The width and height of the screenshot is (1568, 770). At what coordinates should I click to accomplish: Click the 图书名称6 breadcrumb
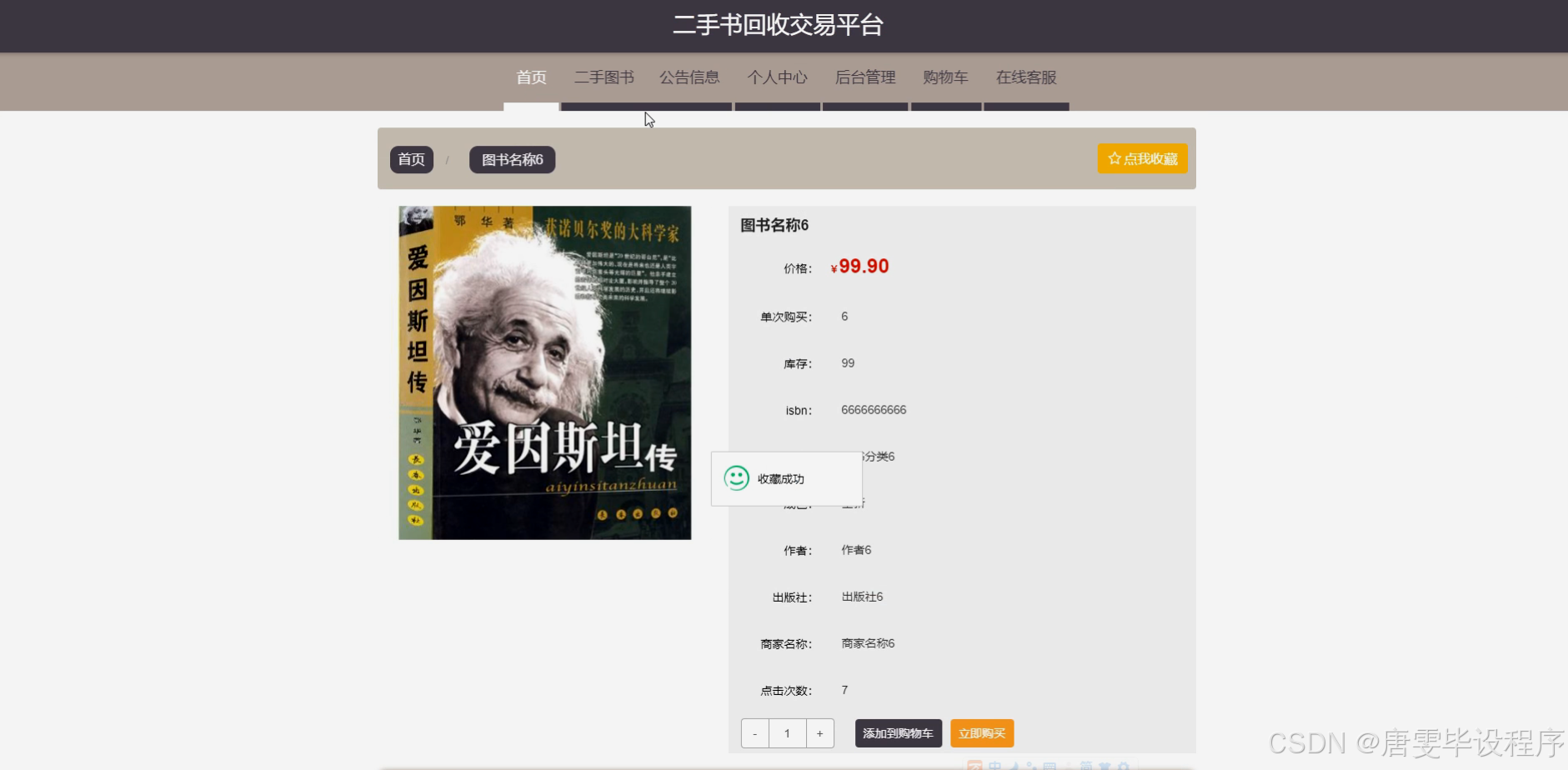[x=513, y=159]
